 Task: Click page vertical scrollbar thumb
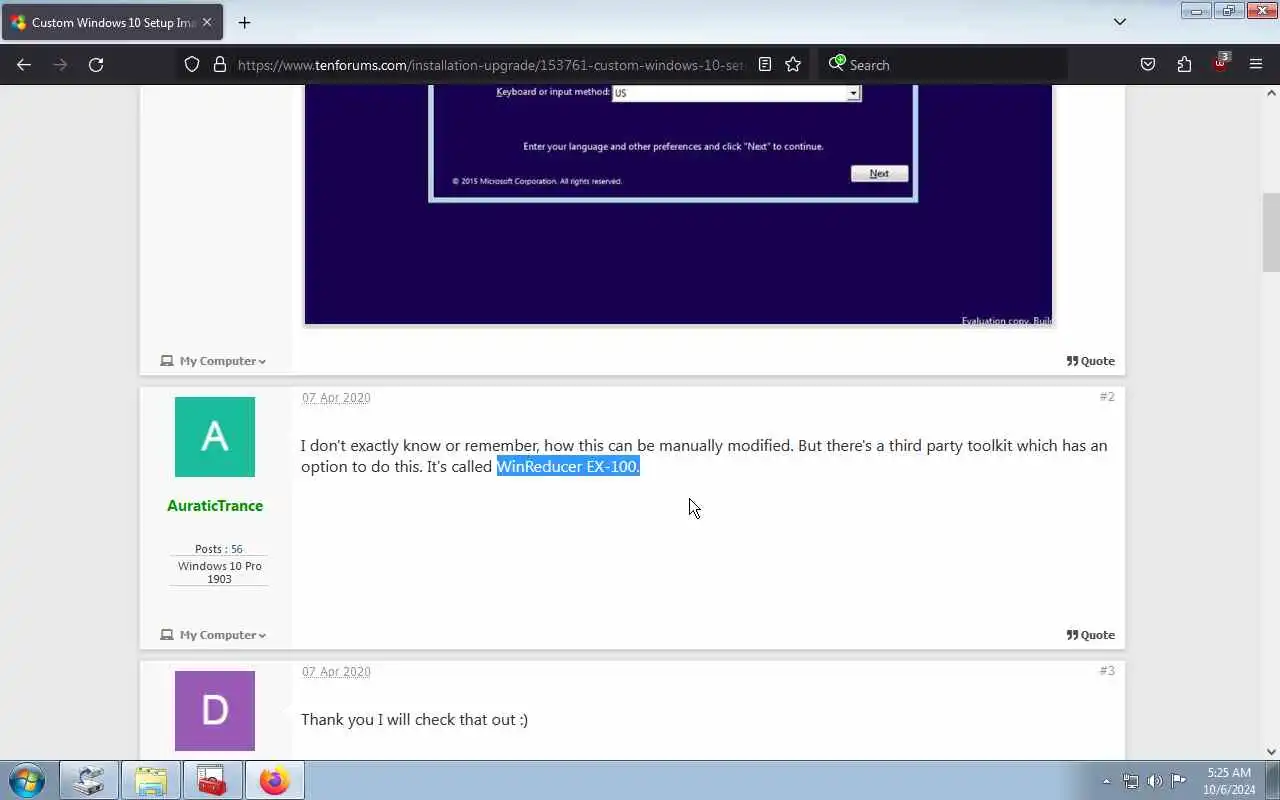click(1271, 232)
